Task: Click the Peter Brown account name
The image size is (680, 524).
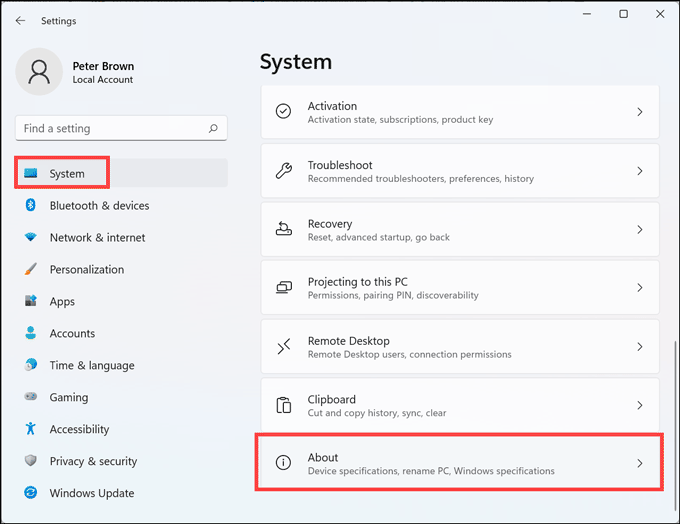Action: pyautogui.click(x=103, y=66)
